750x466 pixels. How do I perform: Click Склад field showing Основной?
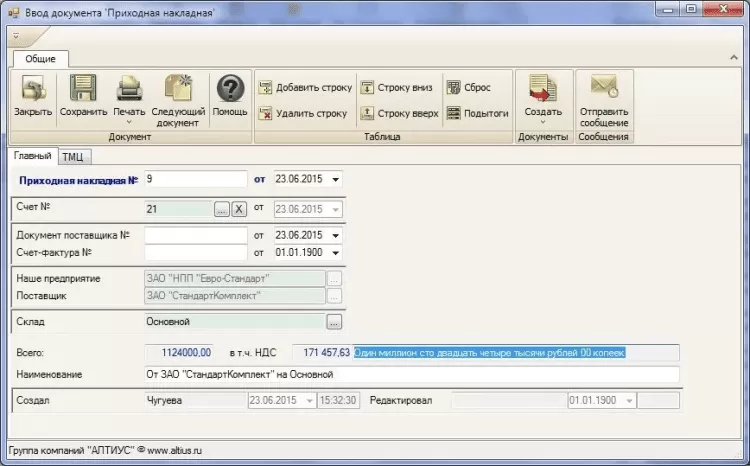234,322
